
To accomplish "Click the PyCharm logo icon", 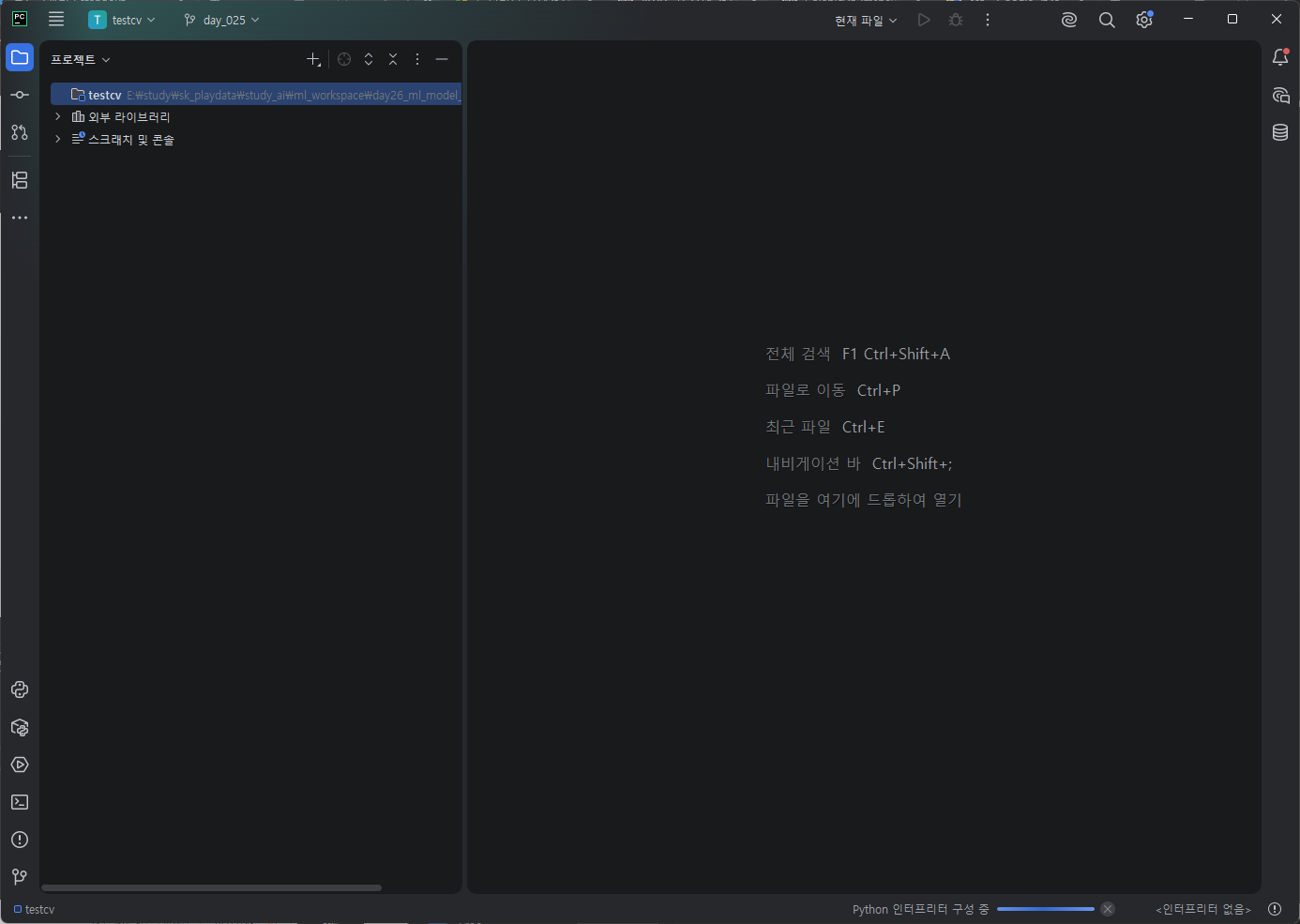I will pyautogui.click(x=20, y=19).
